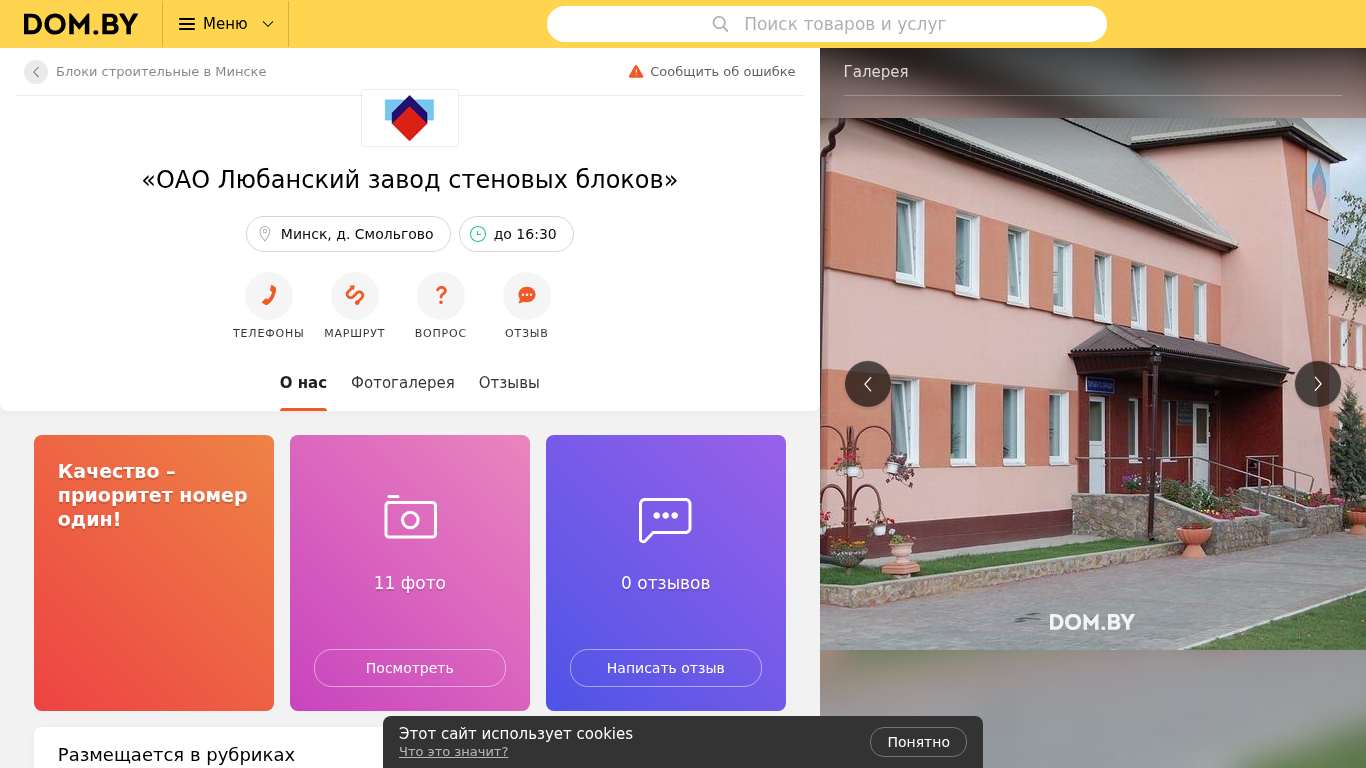Show previous gallery photo arrow
1366x768 pixels.
(868, 384)
